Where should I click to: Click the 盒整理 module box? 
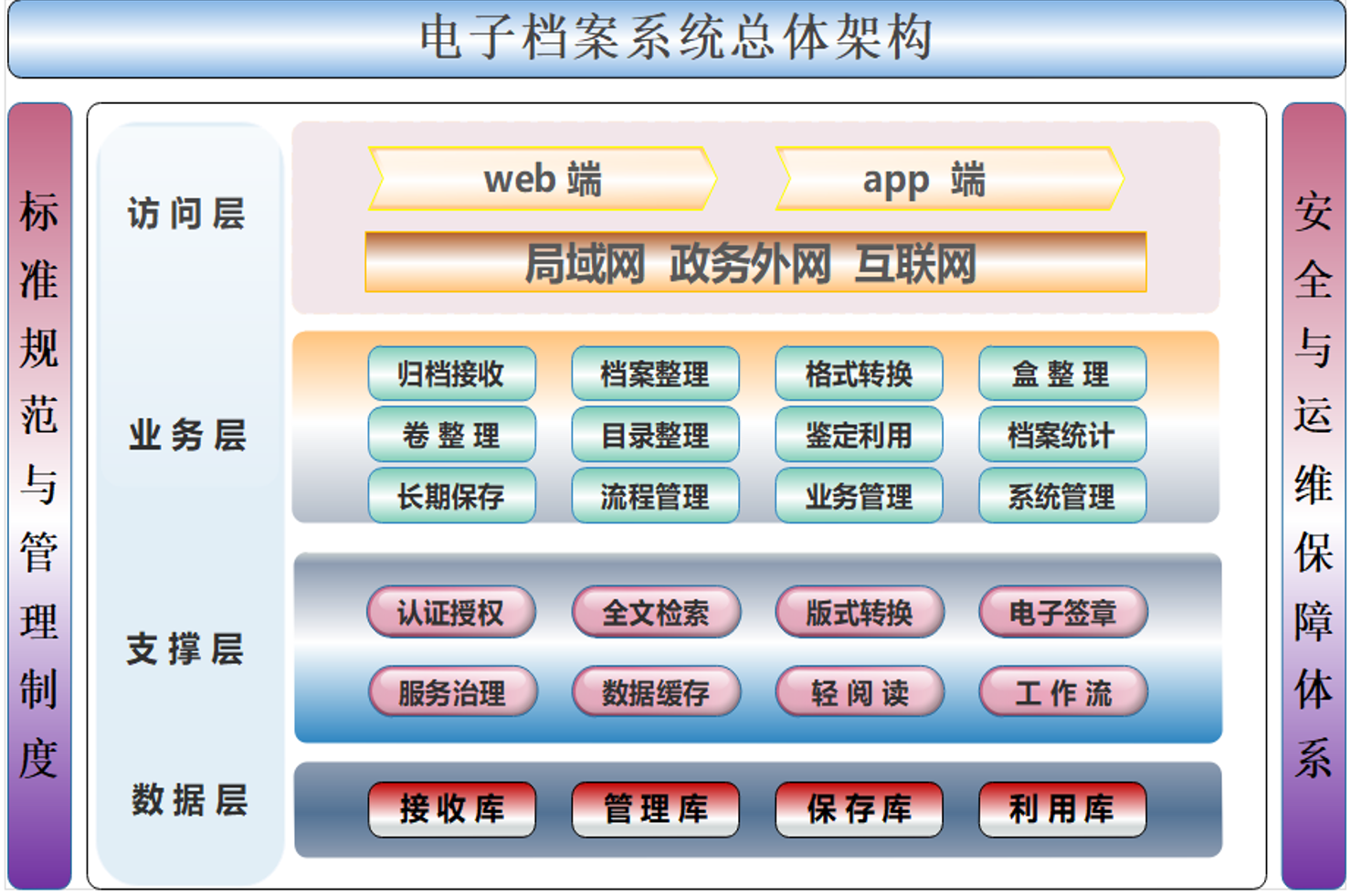click(x=1062, y=374)
